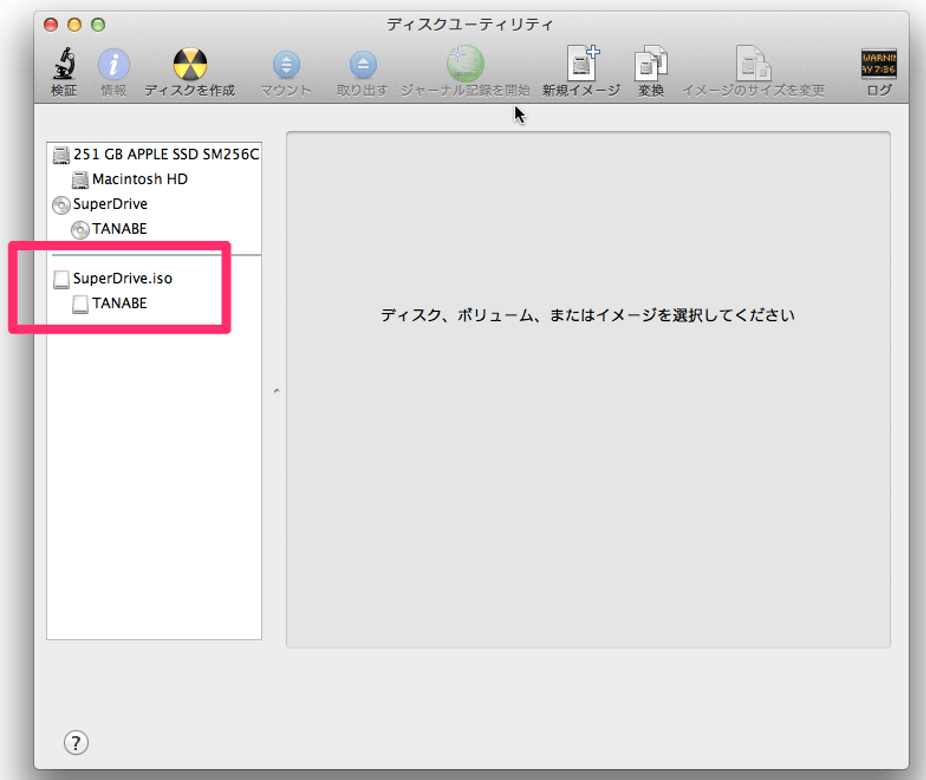
Task: Select TANABE volume under SuperDrive.iso
Action: [154, 303]
